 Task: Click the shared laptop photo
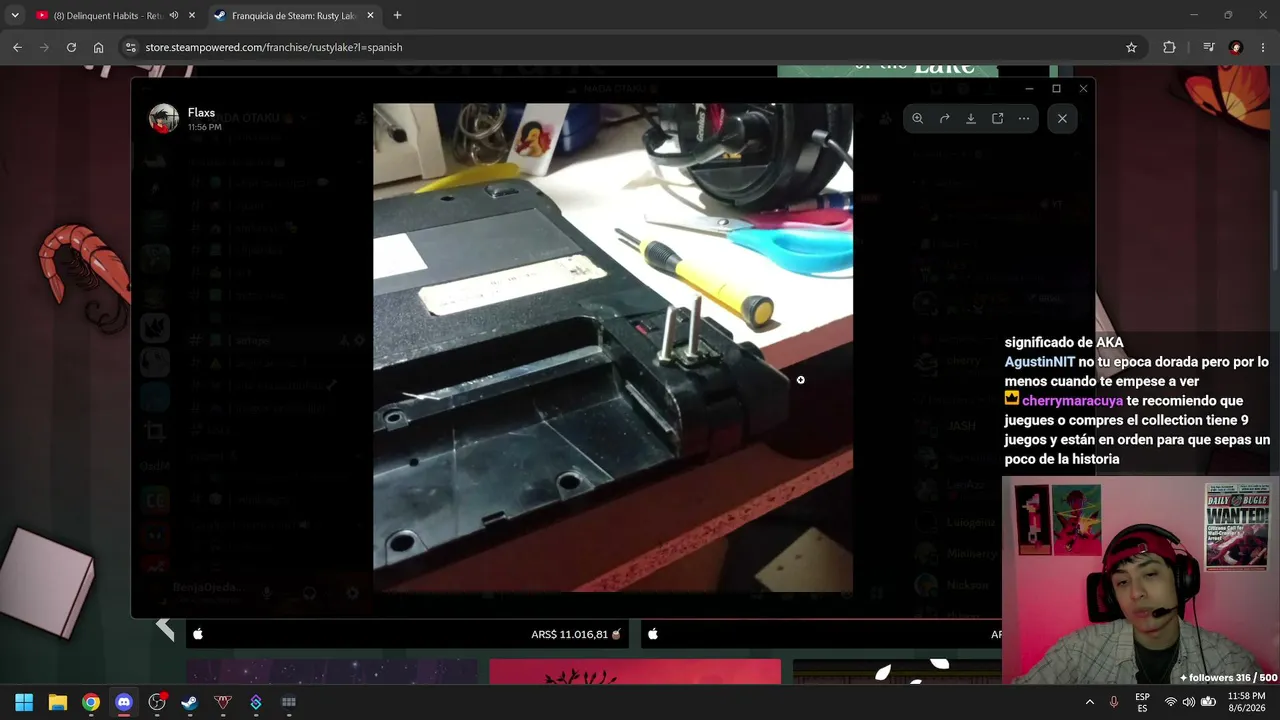click(613, 347)
